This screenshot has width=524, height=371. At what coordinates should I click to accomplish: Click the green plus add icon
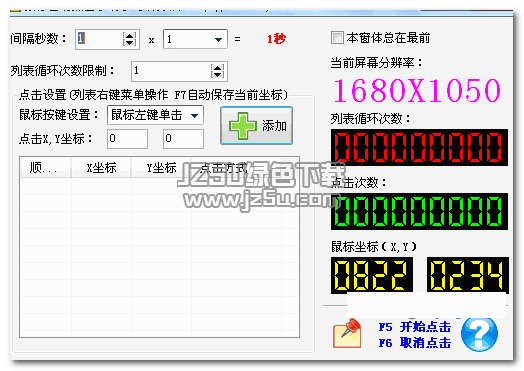(243, 126)
